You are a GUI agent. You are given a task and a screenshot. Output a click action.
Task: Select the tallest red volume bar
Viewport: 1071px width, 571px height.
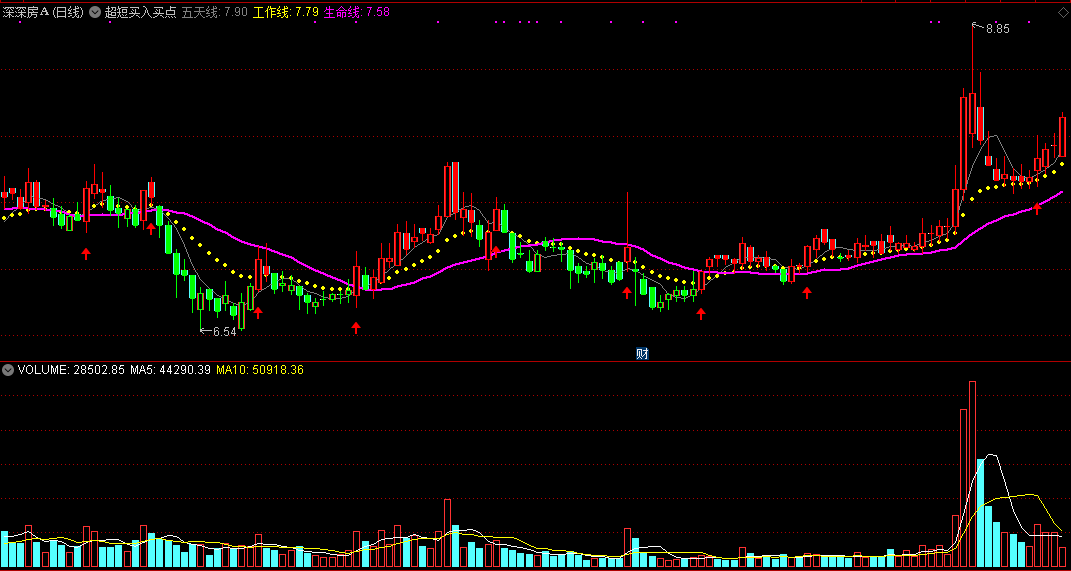coord(972,475)
